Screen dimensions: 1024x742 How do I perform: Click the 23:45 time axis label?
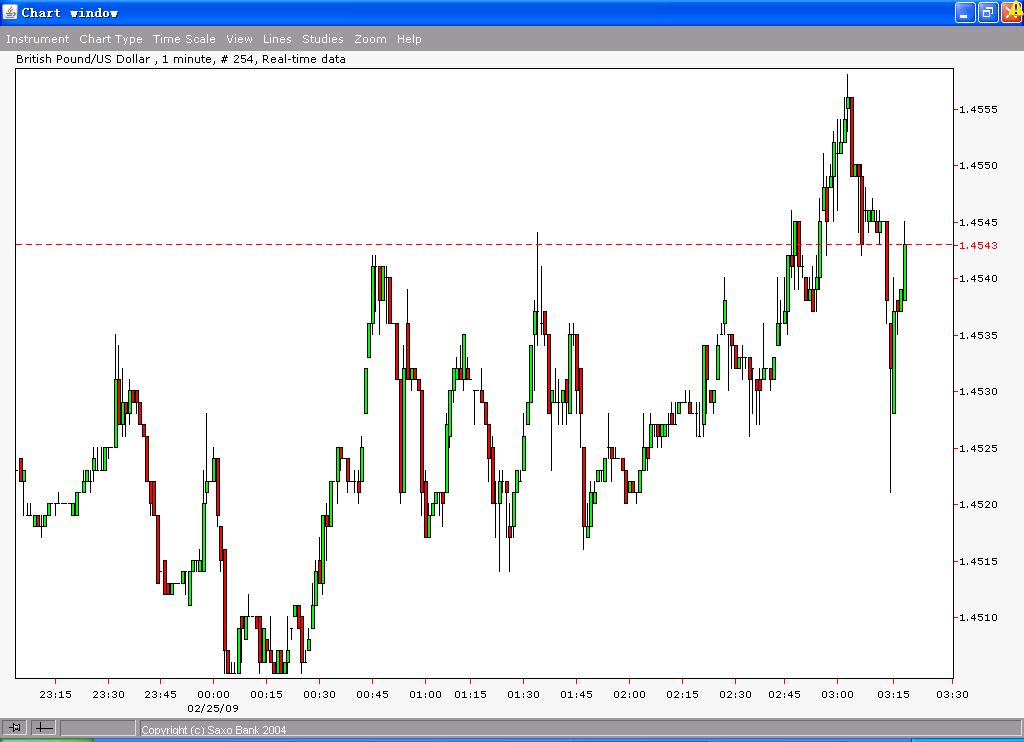161,694
